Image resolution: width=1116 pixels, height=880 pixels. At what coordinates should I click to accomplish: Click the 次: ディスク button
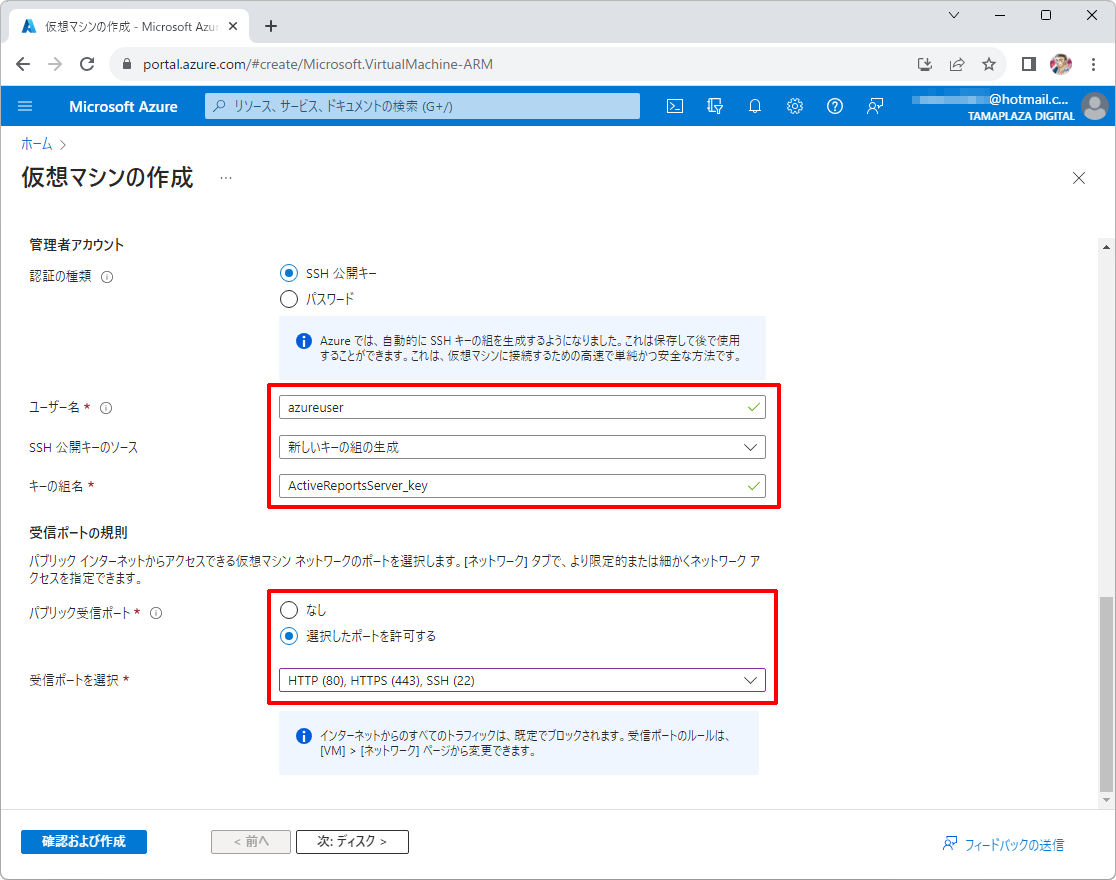click(x=352, y=842)
